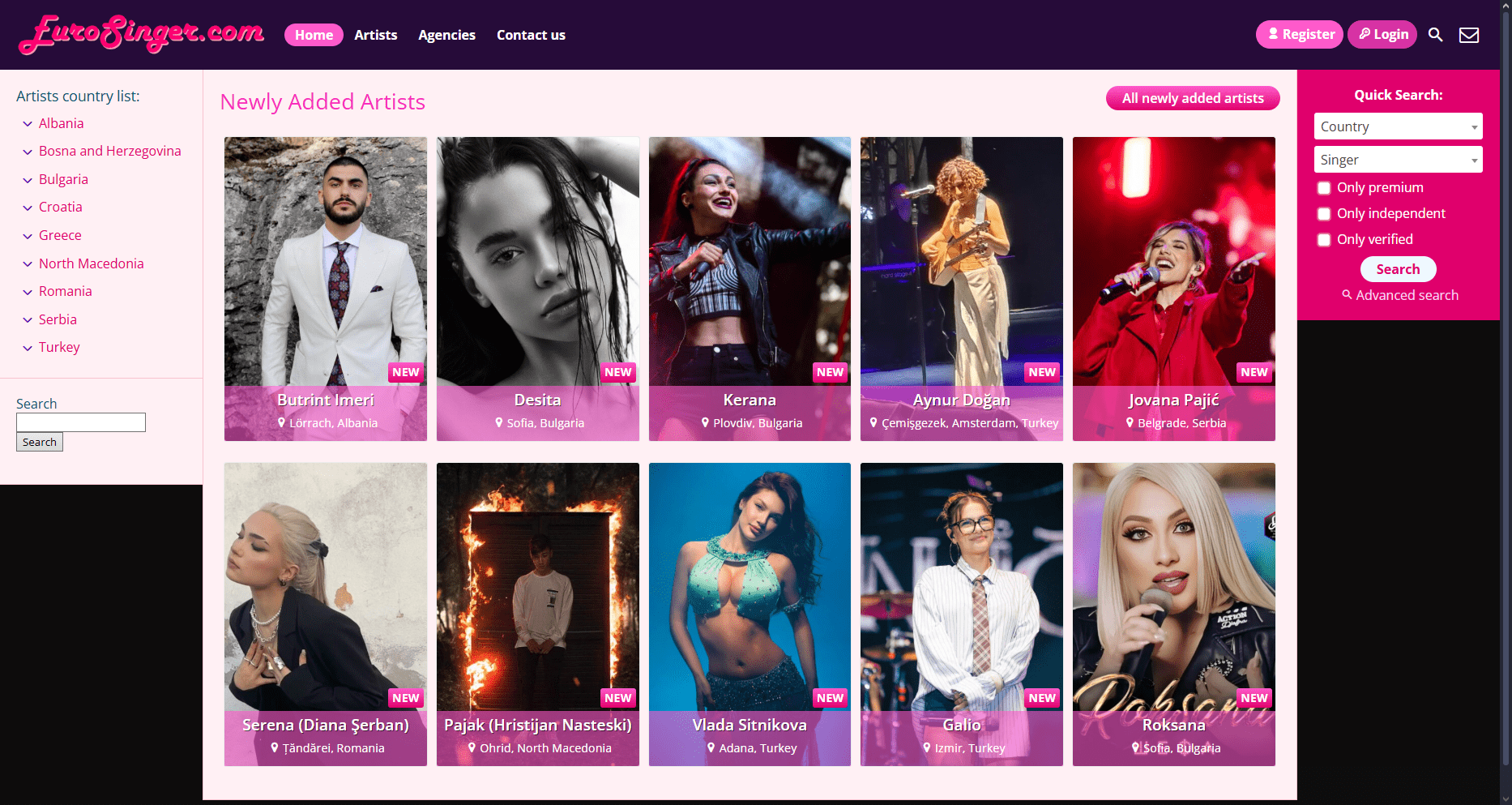The image size is (1512, 805).
Task: Enable the Only premium checkbox
Action: [x=1324, y=188]
